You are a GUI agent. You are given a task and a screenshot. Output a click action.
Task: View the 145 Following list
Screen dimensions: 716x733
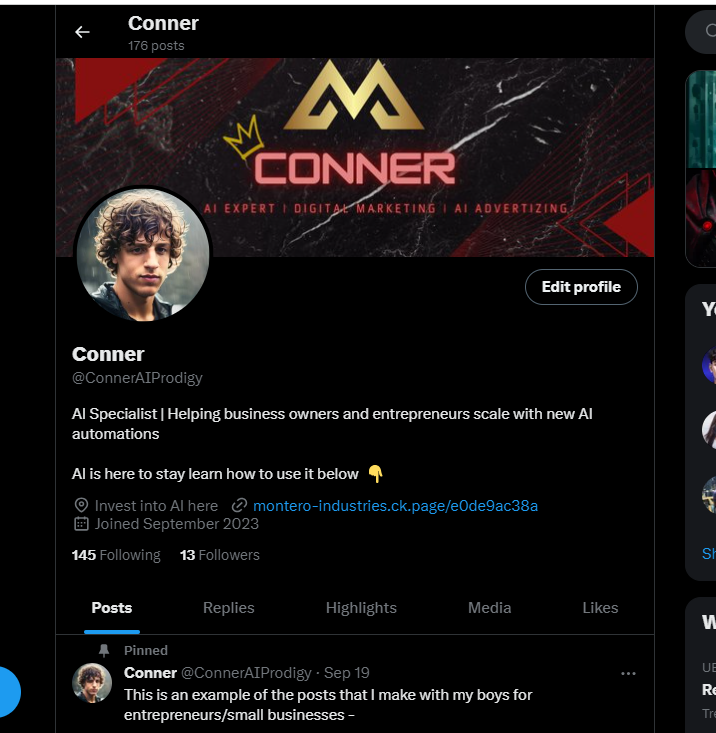(116, 555)
